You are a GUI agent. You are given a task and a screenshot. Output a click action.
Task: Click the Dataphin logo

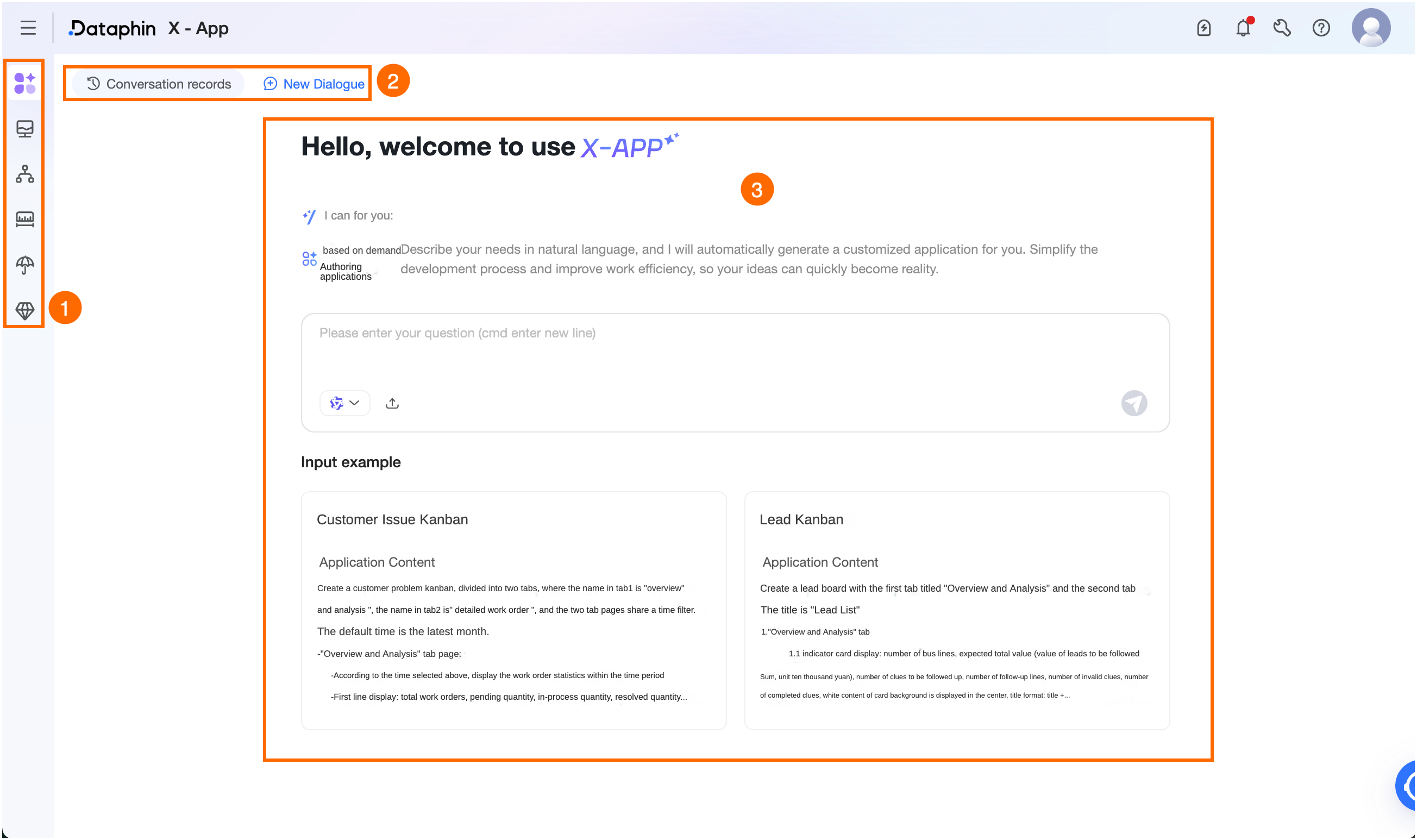pyautogui.click(x=112, y=28)
